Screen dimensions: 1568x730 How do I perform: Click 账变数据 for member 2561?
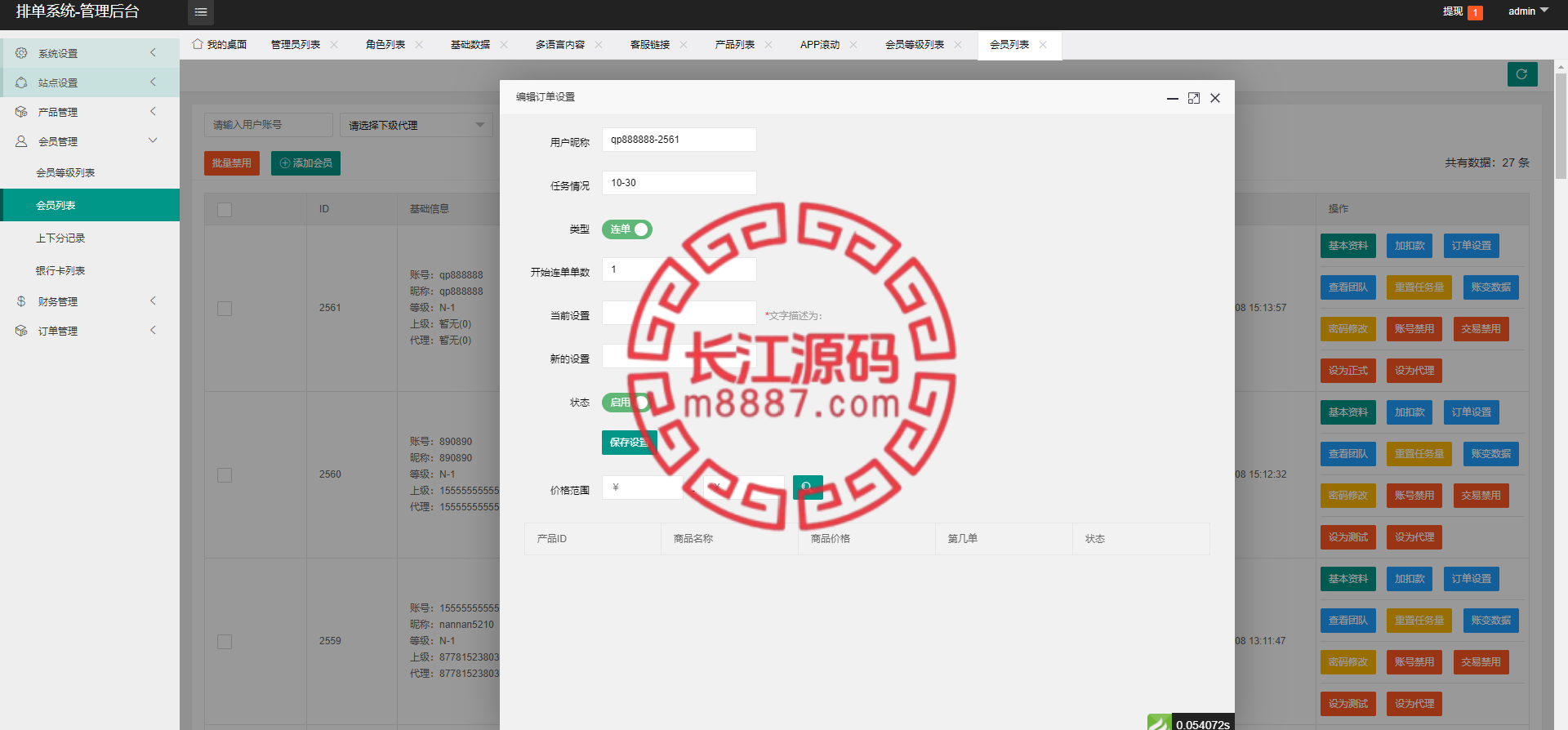[x=1491, y=287]
